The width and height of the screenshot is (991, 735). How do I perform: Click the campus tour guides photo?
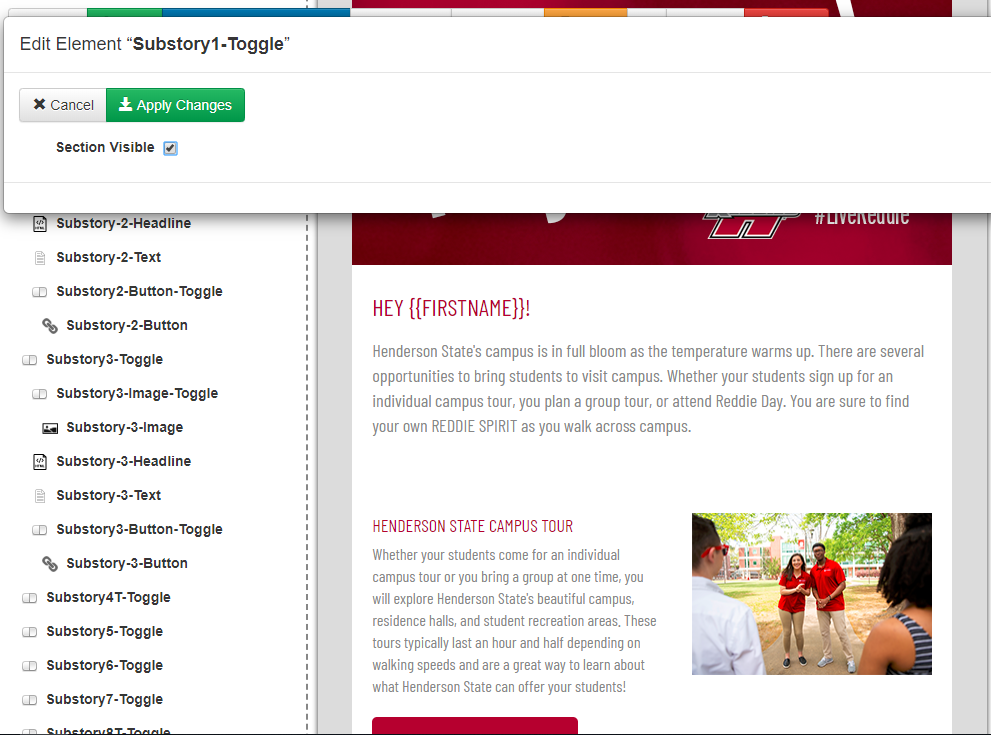click(812, 594)
